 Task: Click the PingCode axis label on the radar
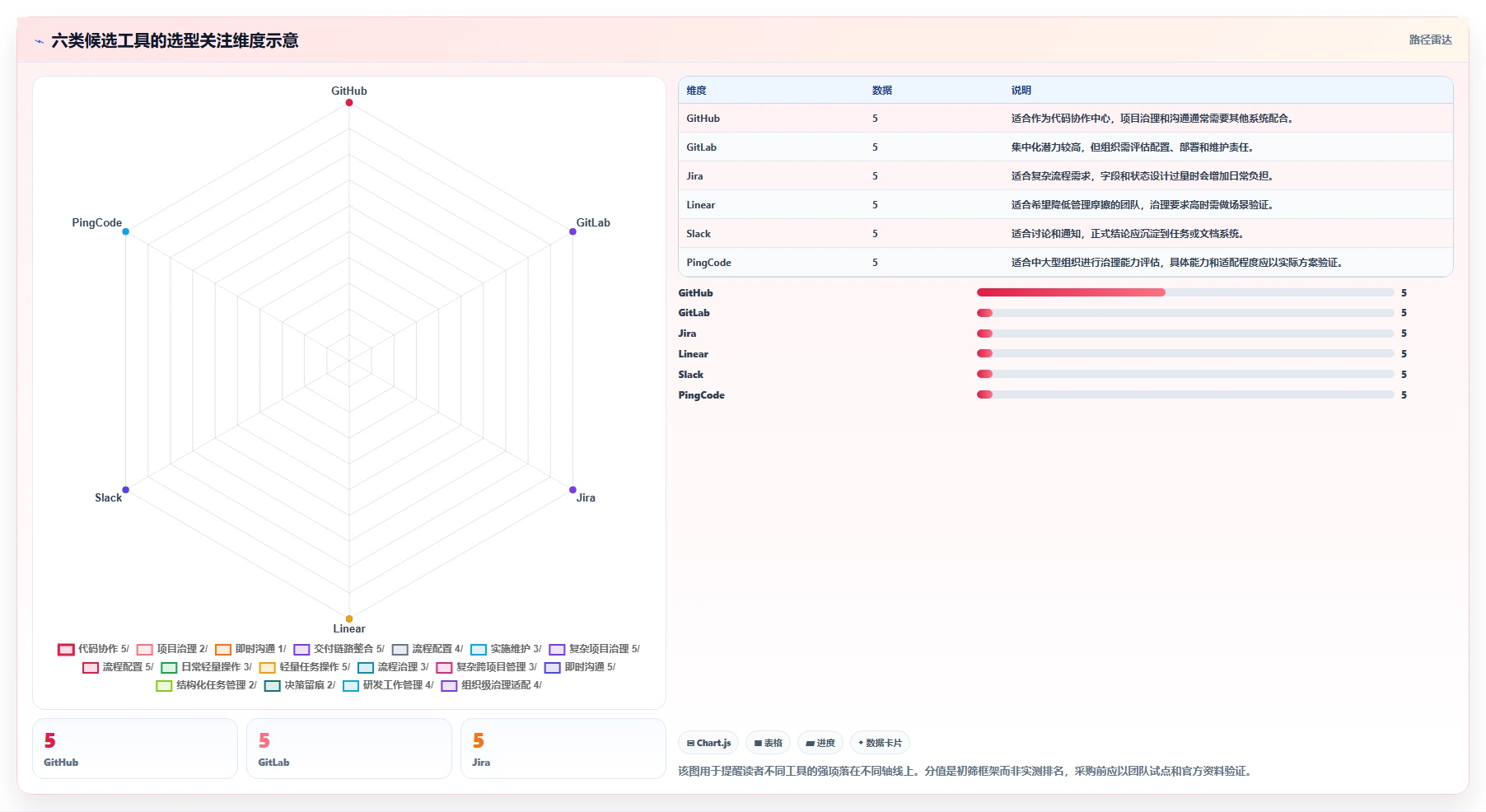(96, 222)
